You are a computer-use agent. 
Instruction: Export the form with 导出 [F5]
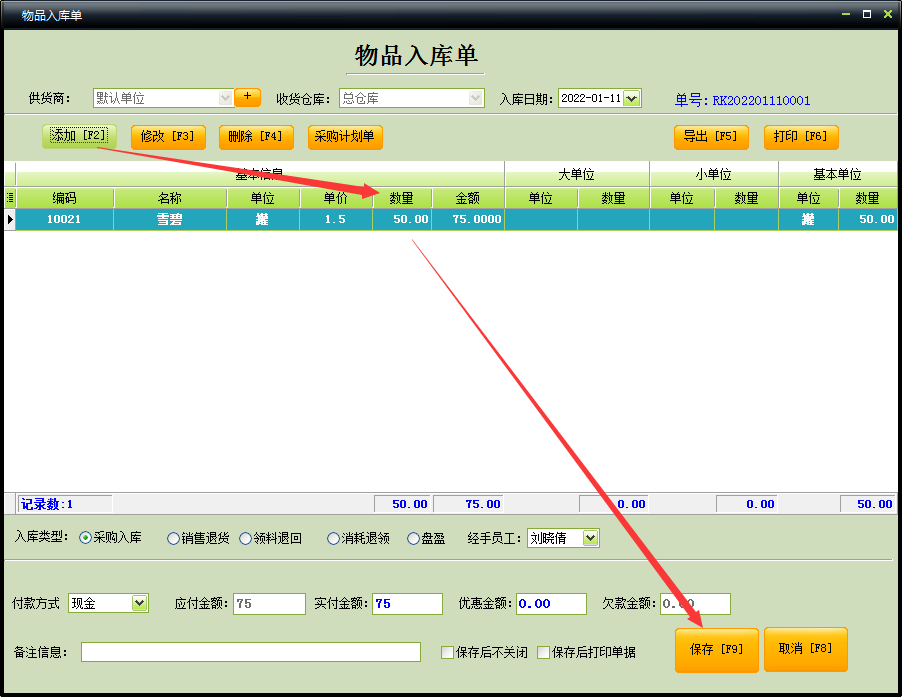pyautogui.click(x=710, y=137)
